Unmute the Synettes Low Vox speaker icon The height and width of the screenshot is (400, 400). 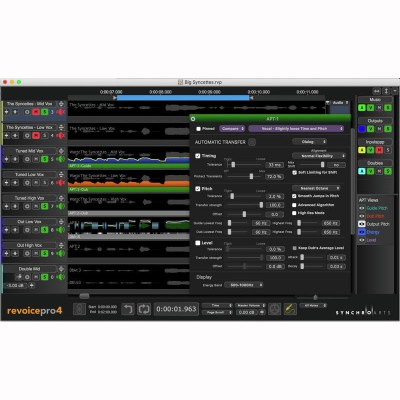coord(60,136)
